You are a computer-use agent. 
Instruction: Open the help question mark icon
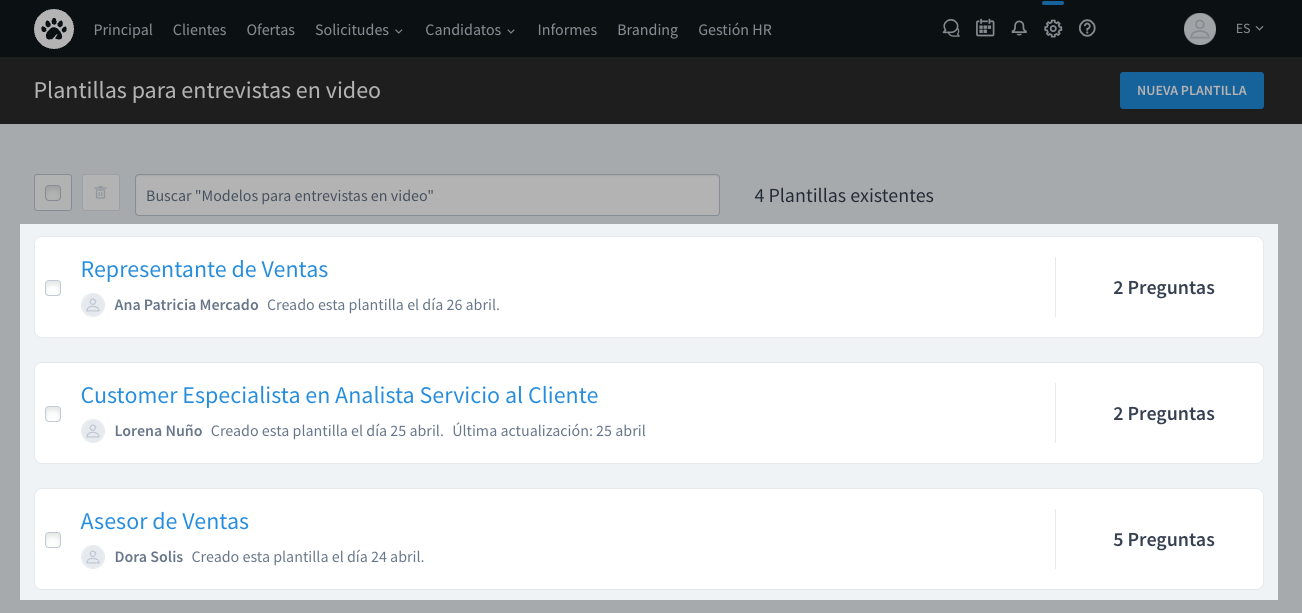pyautogui.click(x=1087, y=29)
